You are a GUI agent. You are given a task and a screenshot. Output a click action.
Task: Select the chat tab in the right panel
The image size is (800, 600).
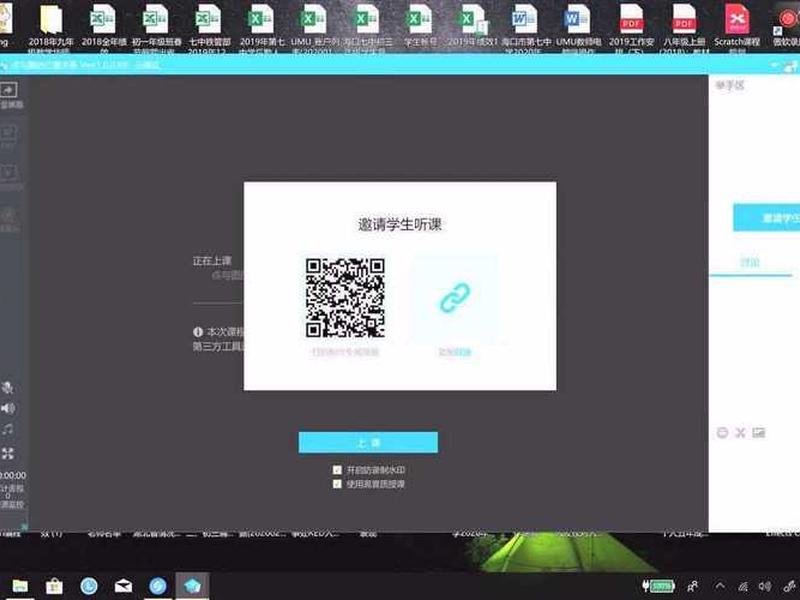(x=750, y=263)
